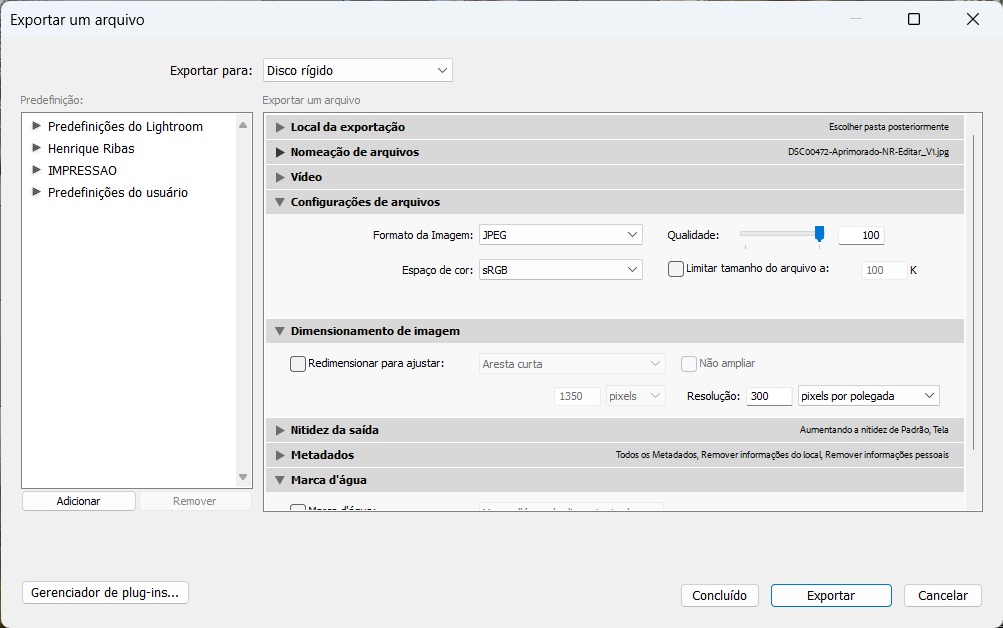Expand the Nitidez da saída section
1003x628 pixels.
281,430
